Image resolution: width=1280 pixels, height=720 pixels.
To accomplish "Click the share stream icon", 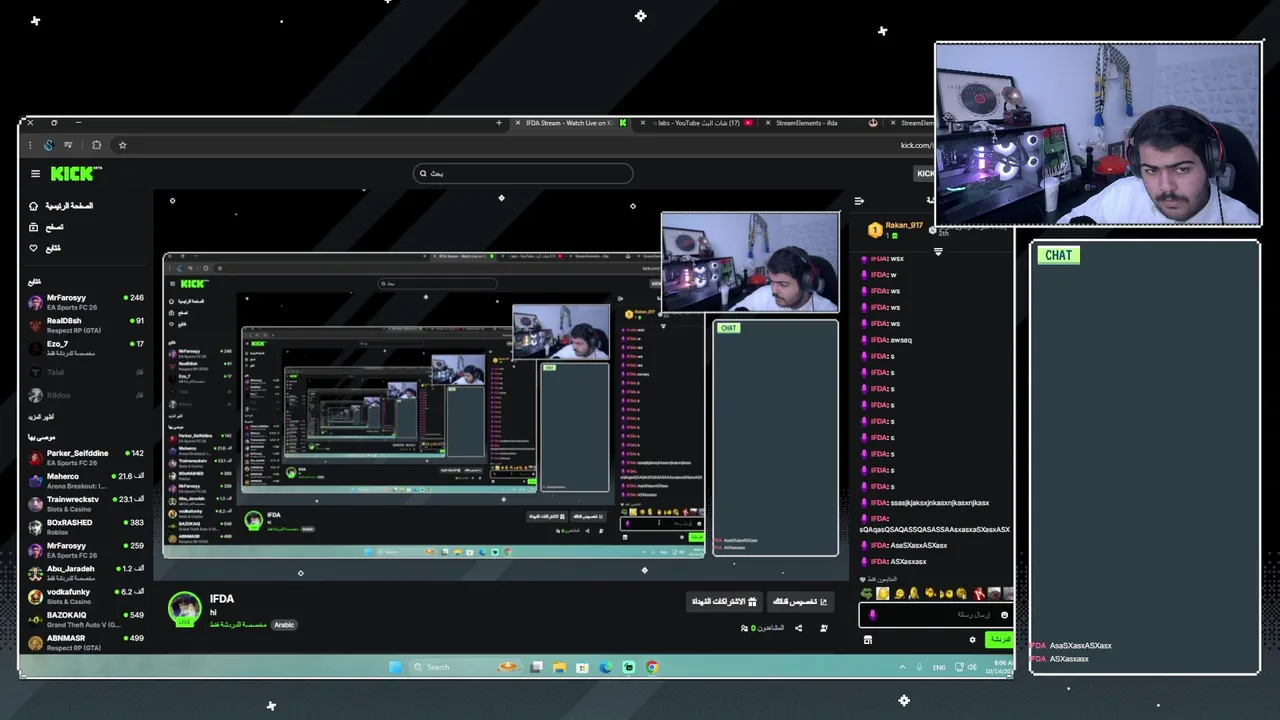I will [798, 628].
